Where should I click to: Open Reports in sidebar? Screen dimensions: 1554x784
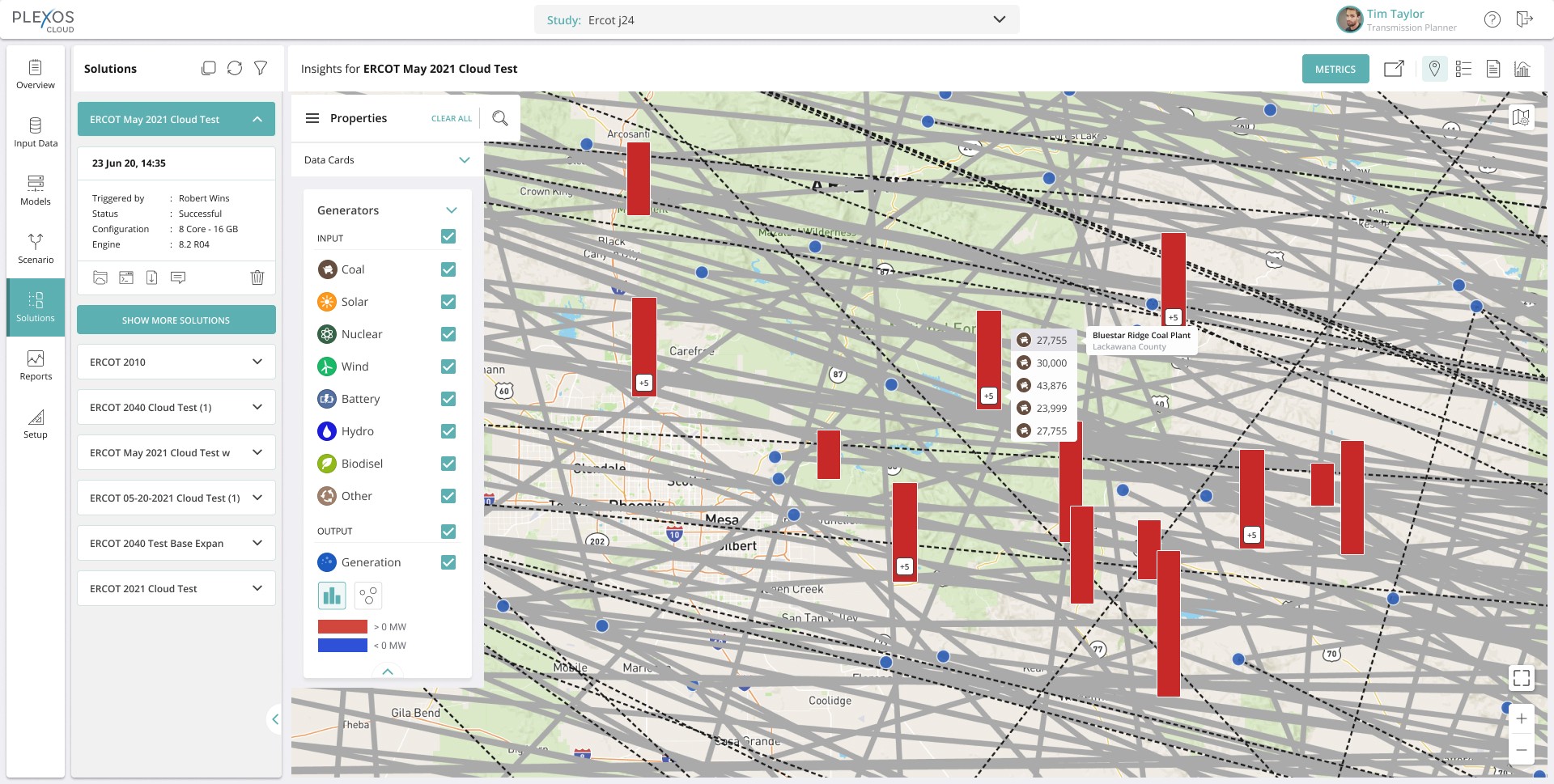(36, 366)
